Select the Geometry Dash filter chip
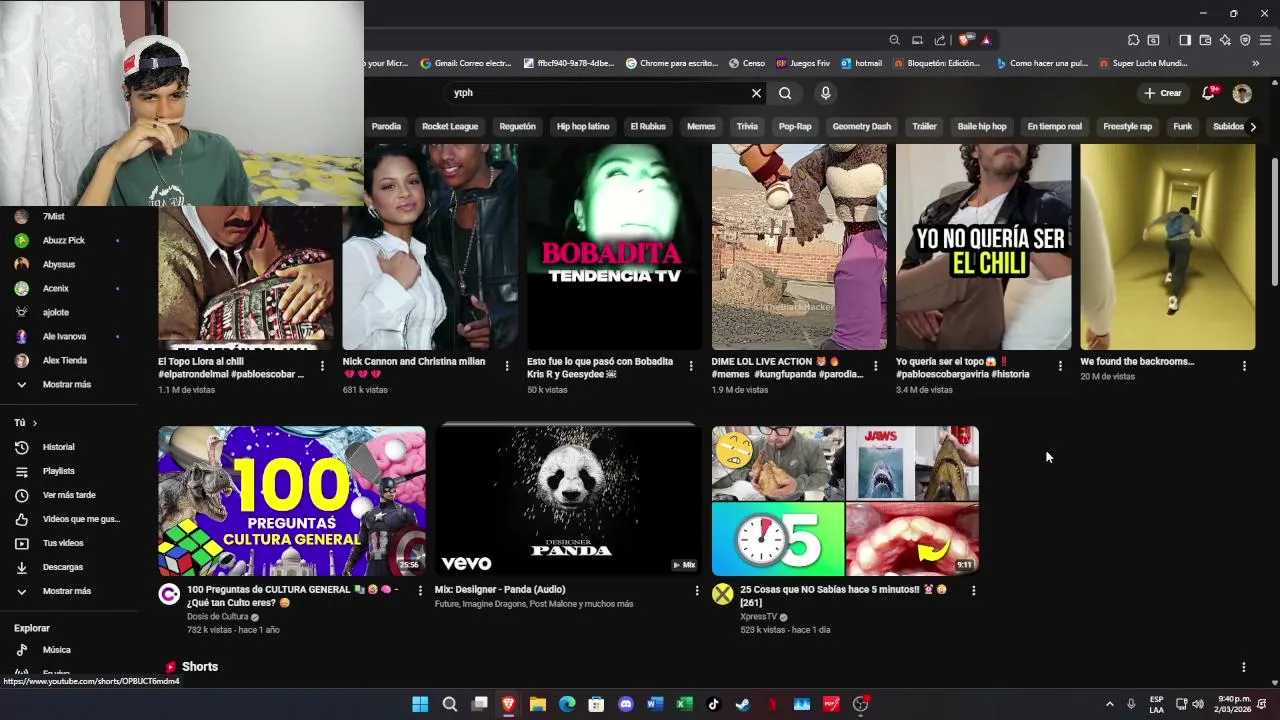The height and width of the screenshot is (720, 1280). click(x=861, y=127)
